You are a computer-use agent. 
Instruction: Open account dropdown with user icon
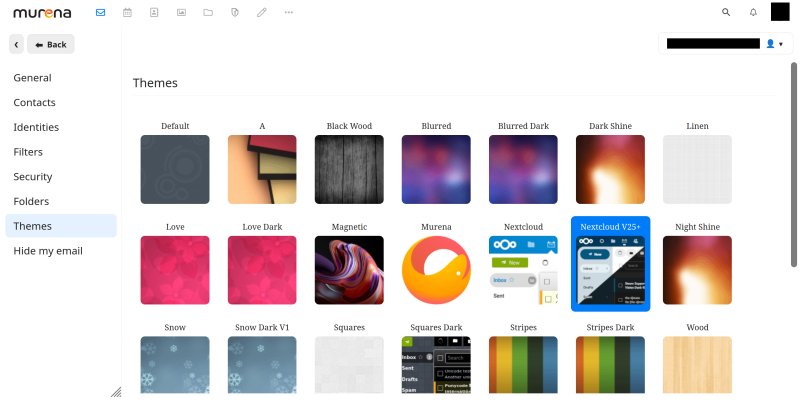[726, 44]
